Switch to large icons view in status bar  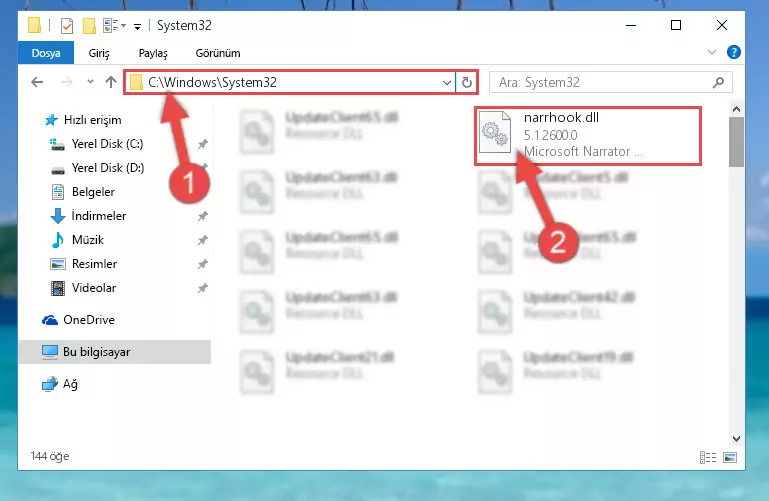(x=730, y=457)
